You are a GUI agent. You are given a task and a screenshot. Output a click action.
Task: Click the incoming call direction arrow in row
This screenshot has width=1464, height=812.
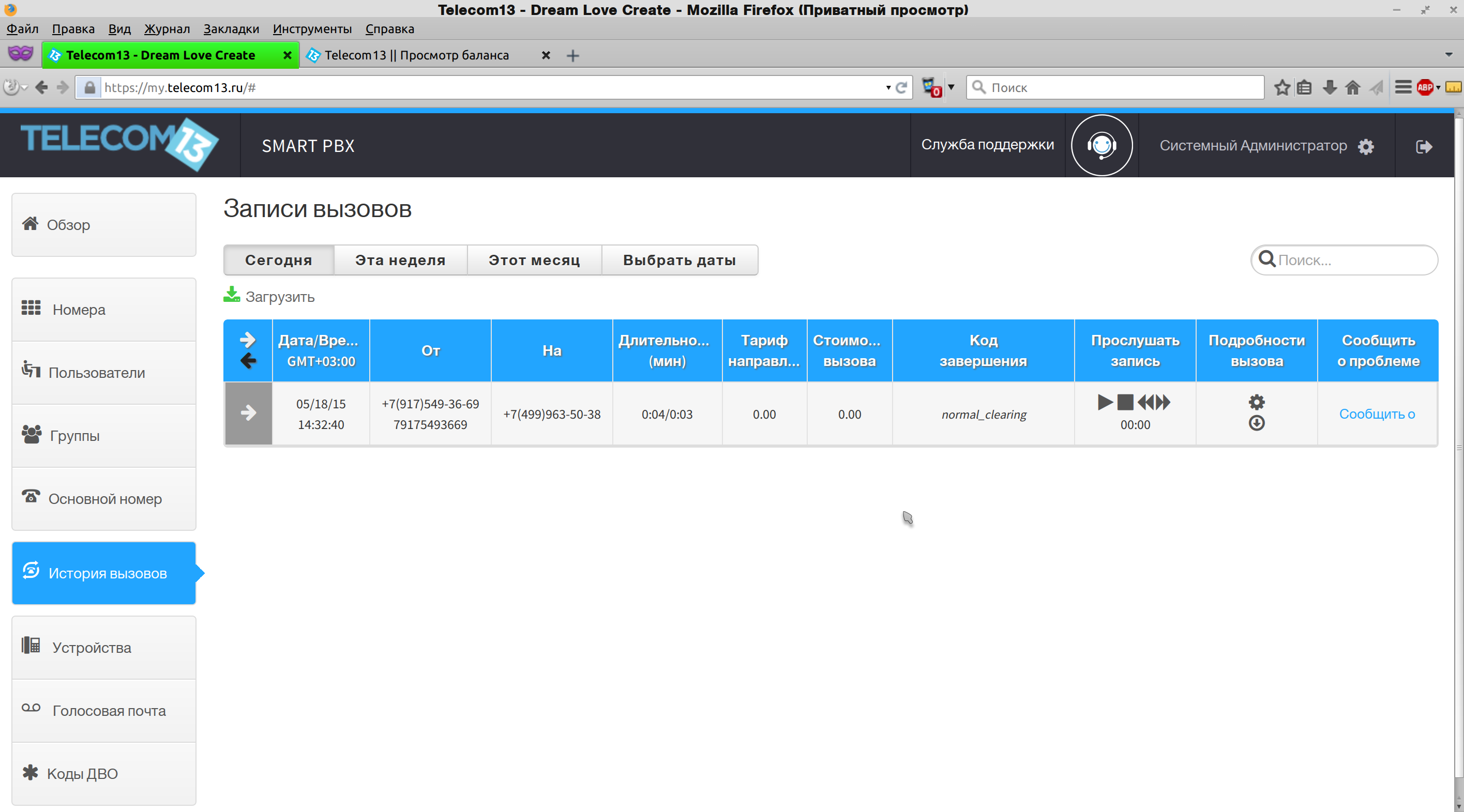(x=248, y=412)
